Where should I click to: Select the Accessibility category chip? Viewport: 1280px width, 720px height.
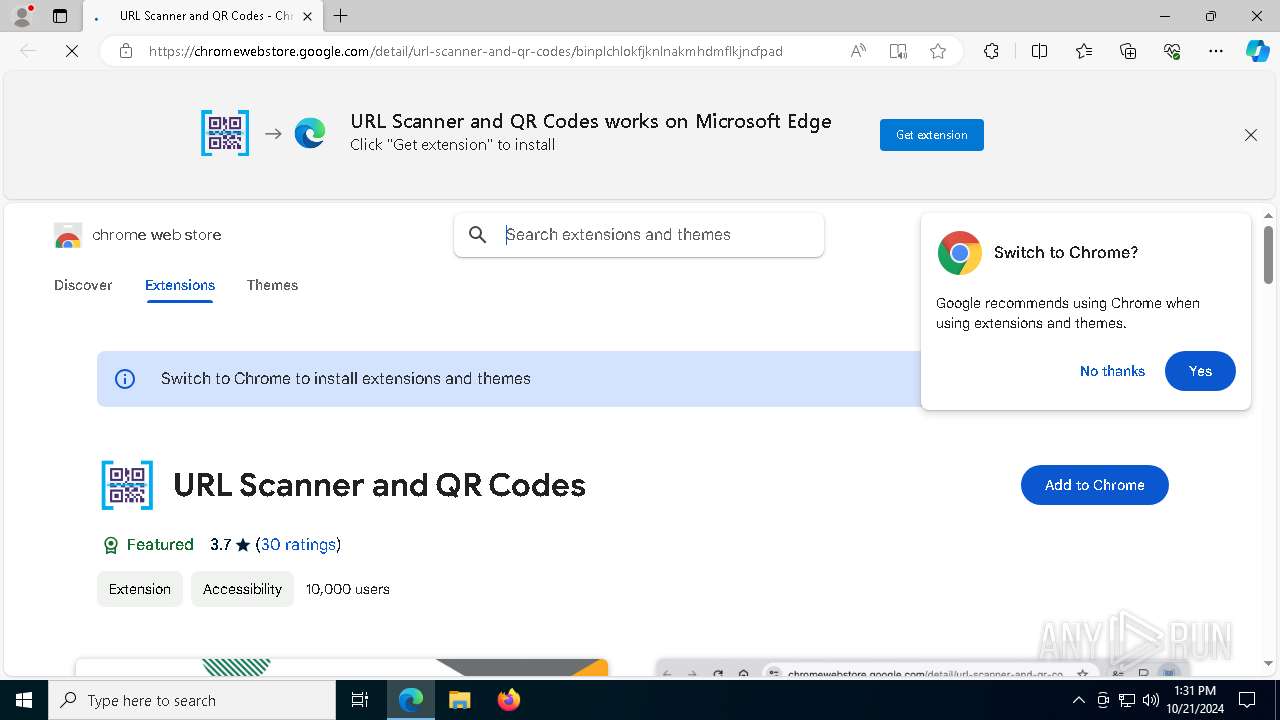(242, 589)
